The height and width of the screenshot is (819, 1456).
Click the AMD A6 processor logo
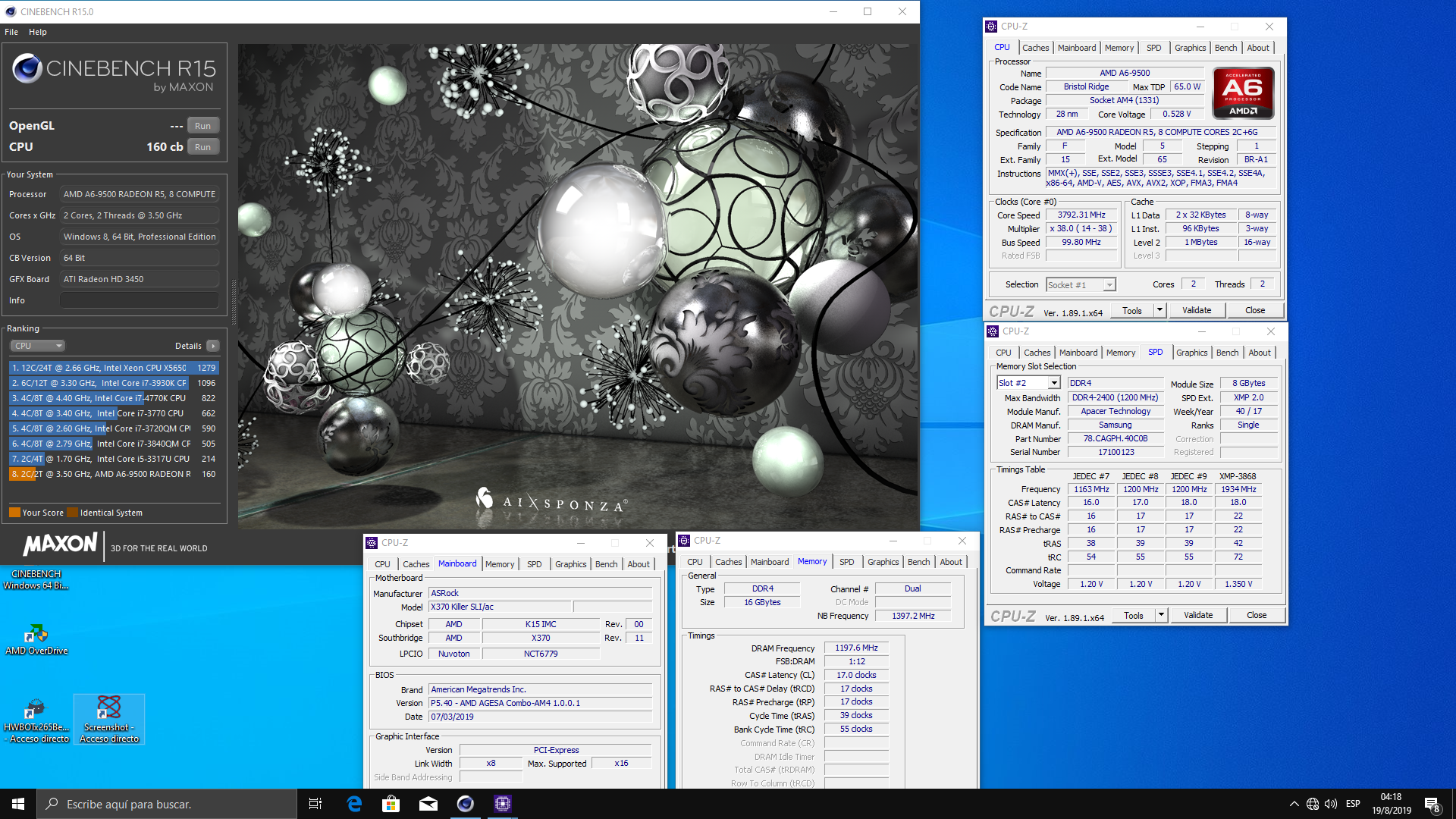tap(1244, 93)
